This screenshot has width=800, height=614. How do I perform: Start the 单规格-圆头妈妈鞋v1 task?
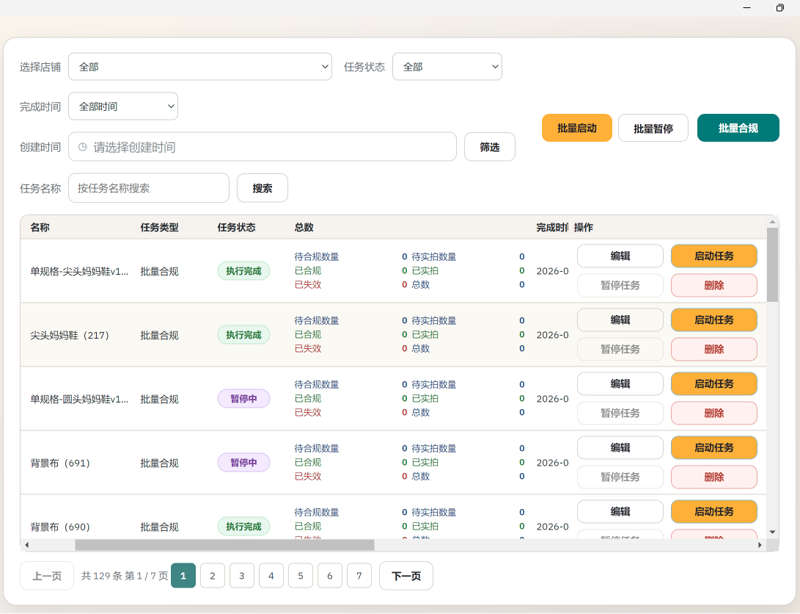tap(714, 383)
